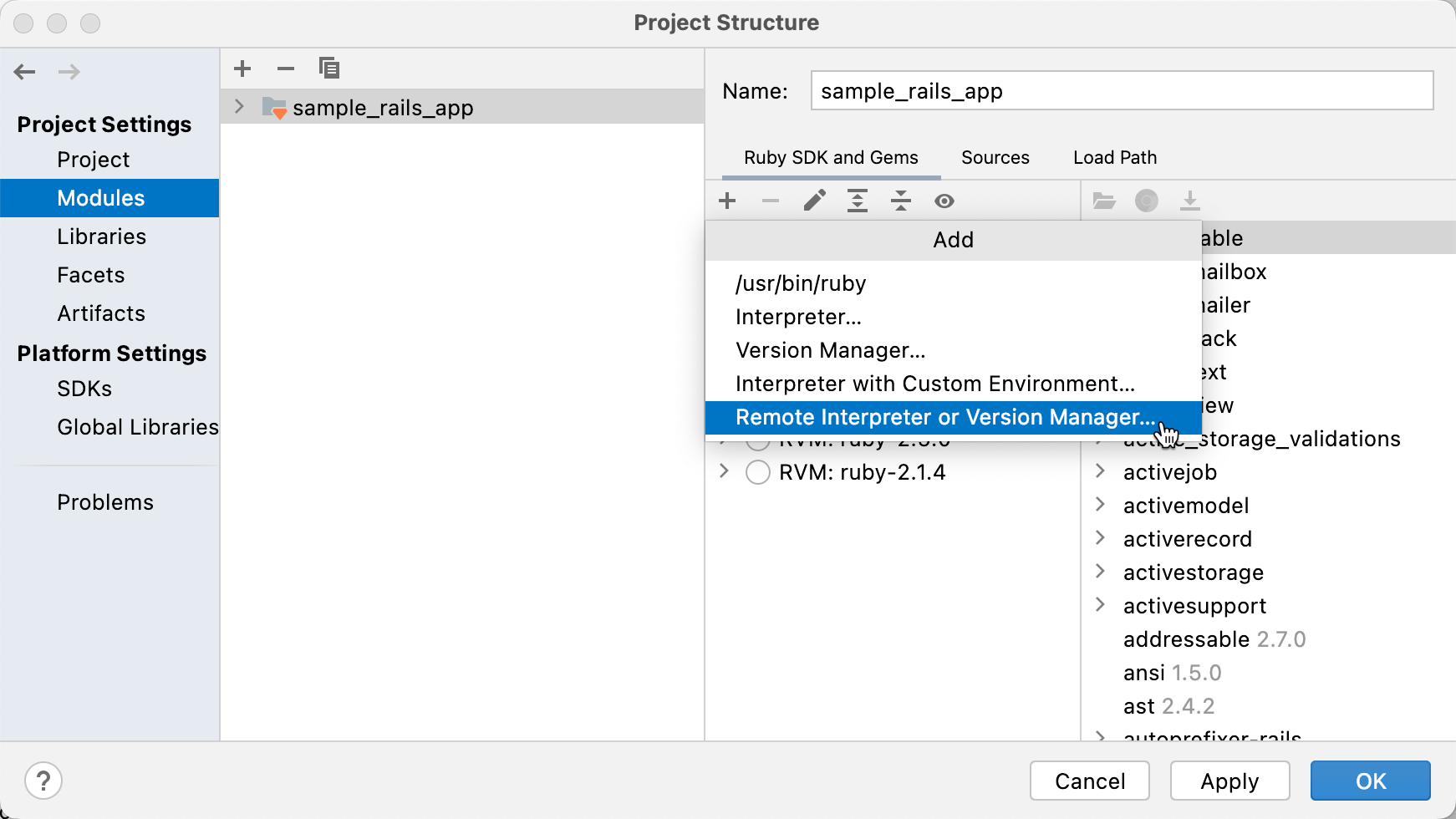
Task: Copy the selected module using the copy icon
Action: (329, 69)
